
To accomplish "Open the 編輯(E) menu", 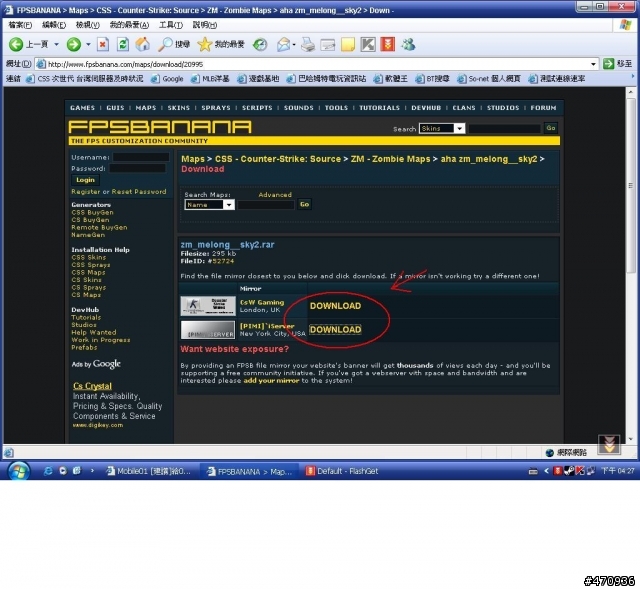I will (x=54, y=25).
